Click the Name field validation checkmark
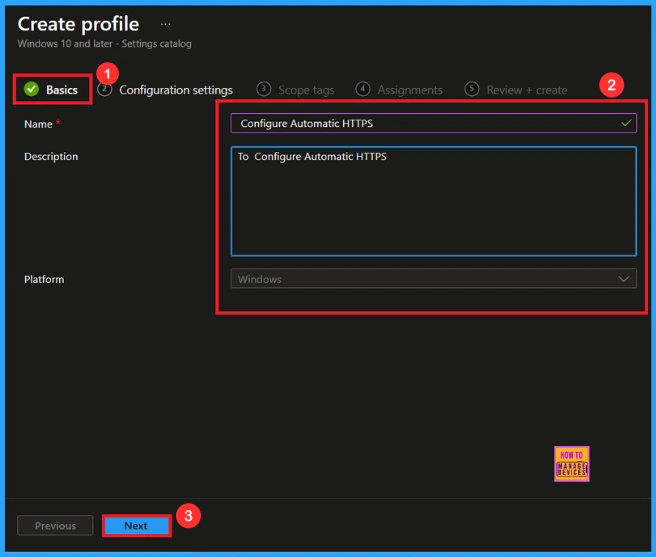Image resolution: width=656 pixels, height=557 pixels. [626, 123]
